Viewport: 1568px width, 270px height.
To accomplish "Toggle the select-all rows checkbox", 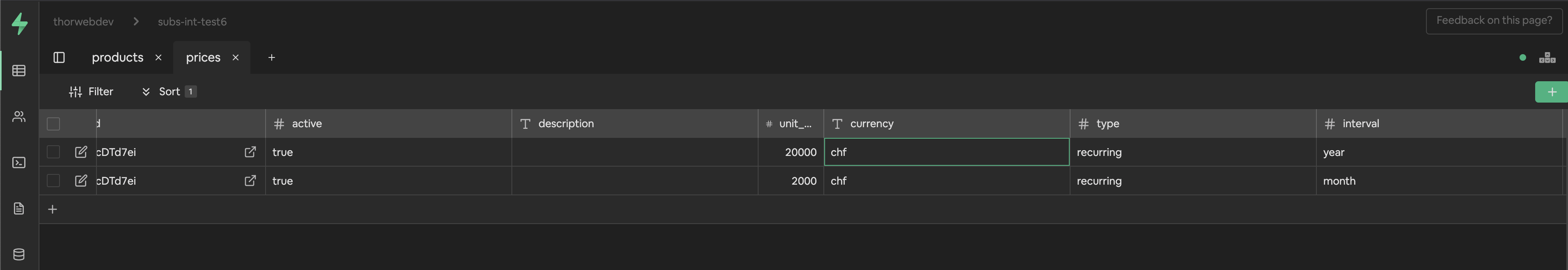I will [x=53, y=124].
